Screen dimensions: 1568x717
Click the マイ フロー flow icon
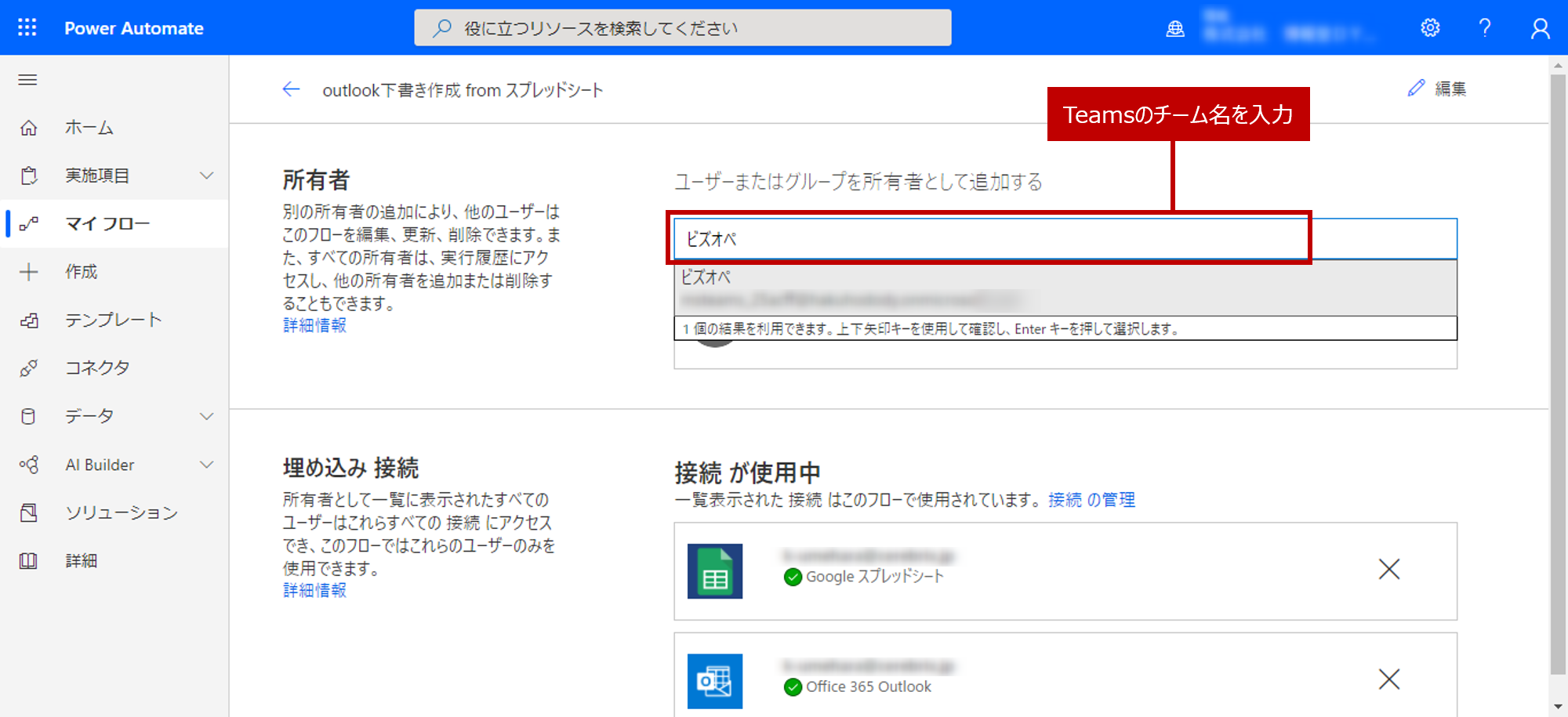click(29, 224)
